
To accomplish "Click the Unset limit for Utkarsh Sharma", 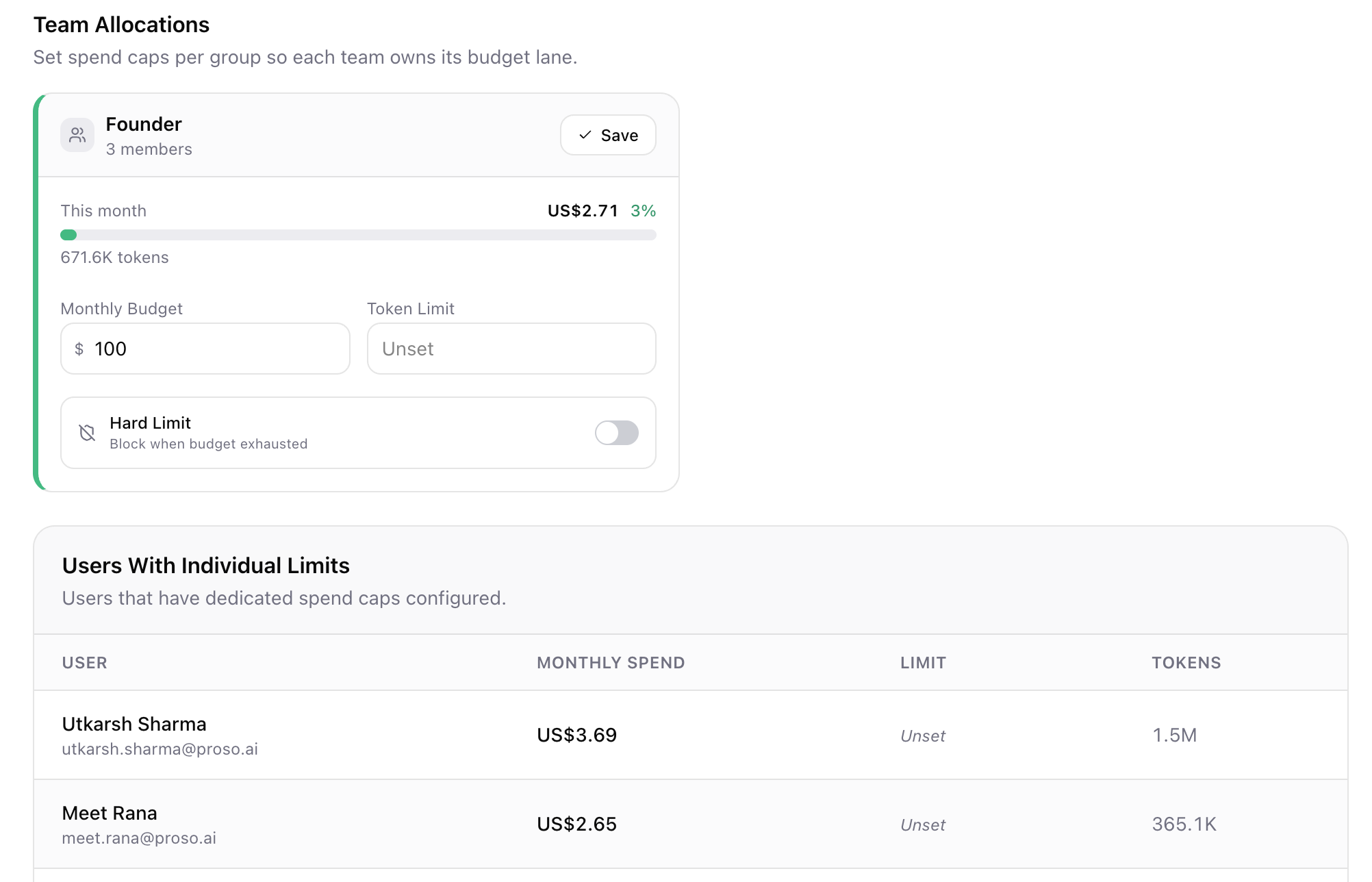I will point(923,736).
